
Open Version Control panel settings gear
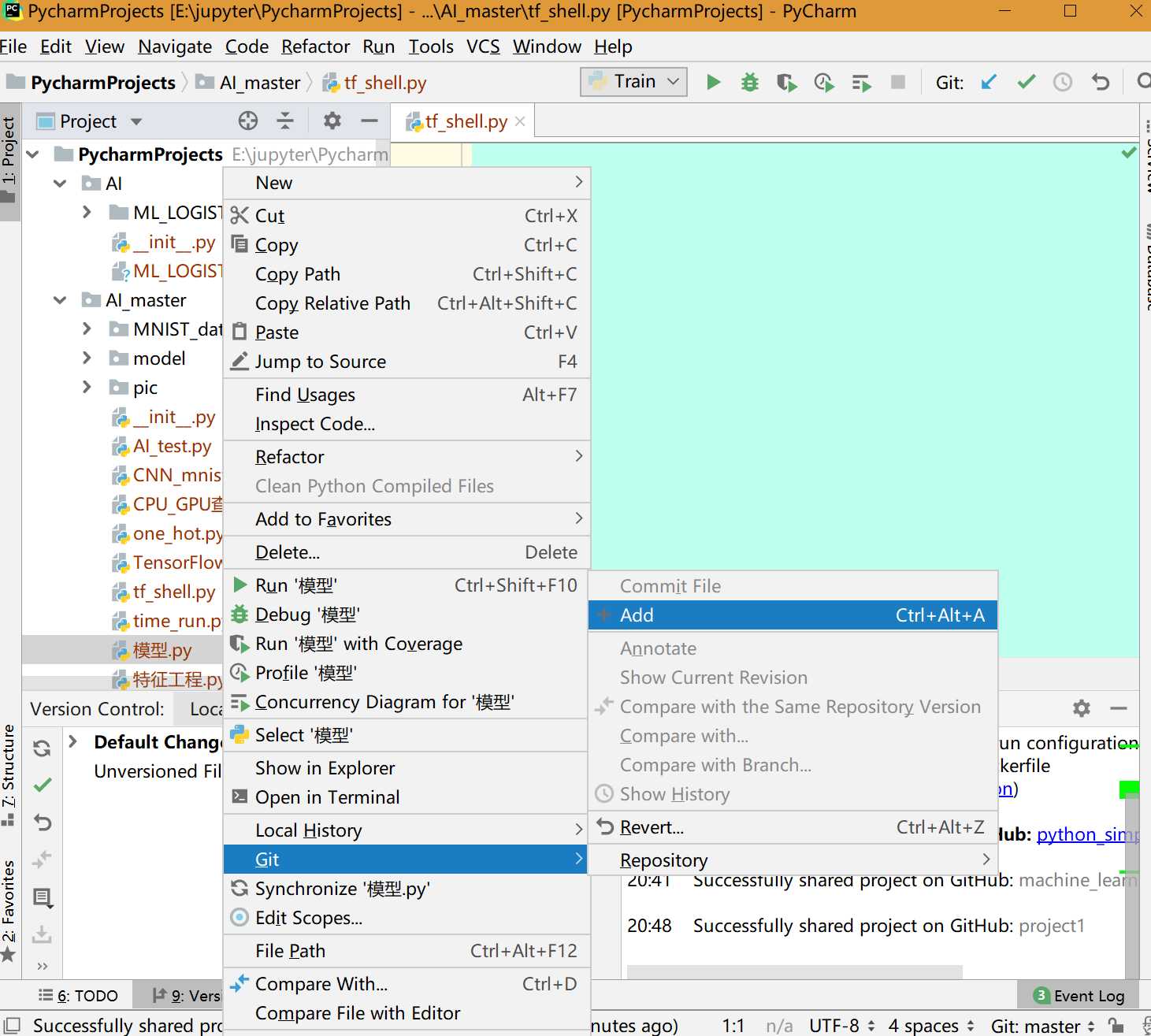point(1082,708)
